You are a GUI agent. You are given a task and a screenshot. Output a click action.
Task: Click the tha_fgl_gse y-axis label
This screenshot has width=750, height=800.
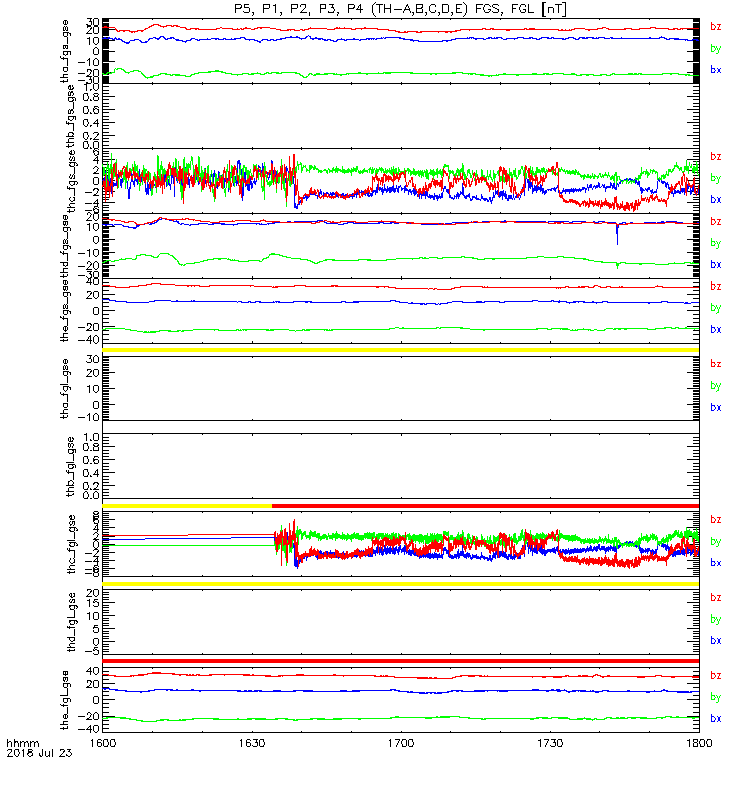(x=65, y=389)
